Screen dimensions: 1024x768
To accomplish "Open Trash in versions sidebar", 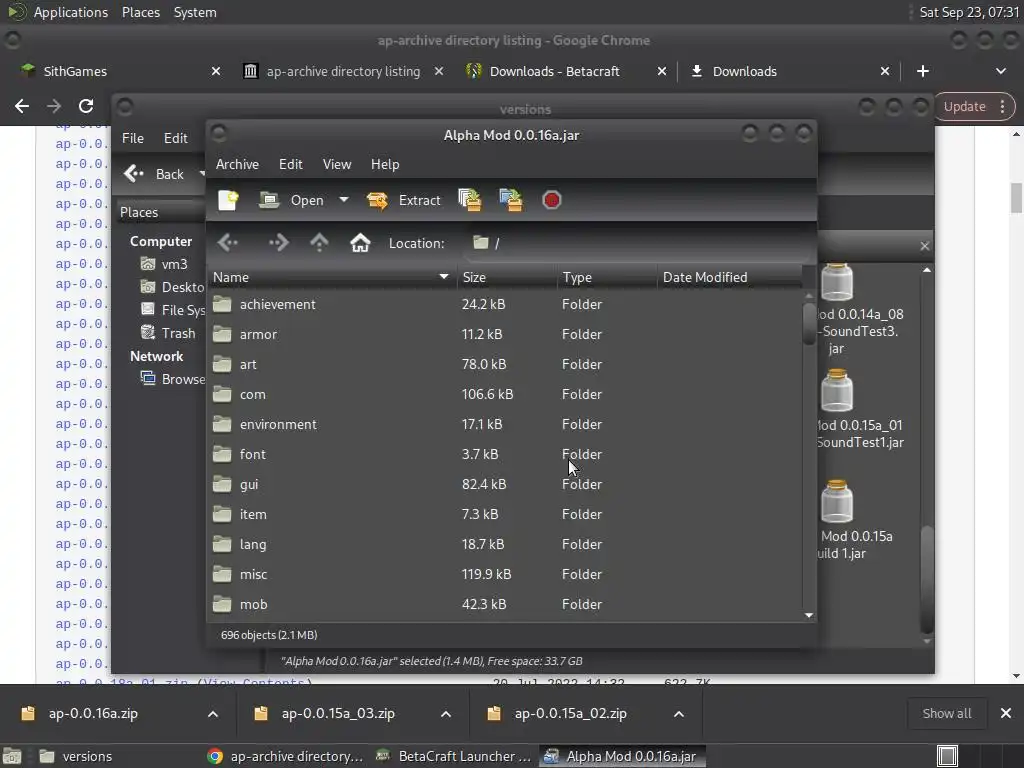I will (169, 334).
